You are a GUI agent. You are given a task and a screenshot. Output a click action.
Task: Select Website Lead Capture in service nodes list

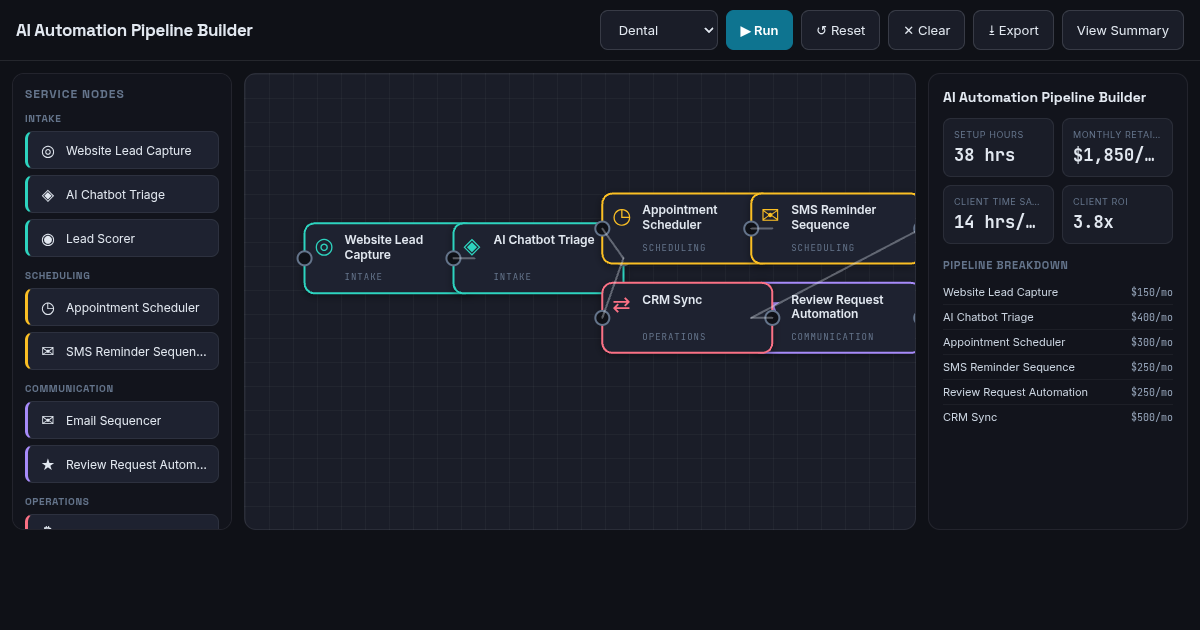pos(122,151)
